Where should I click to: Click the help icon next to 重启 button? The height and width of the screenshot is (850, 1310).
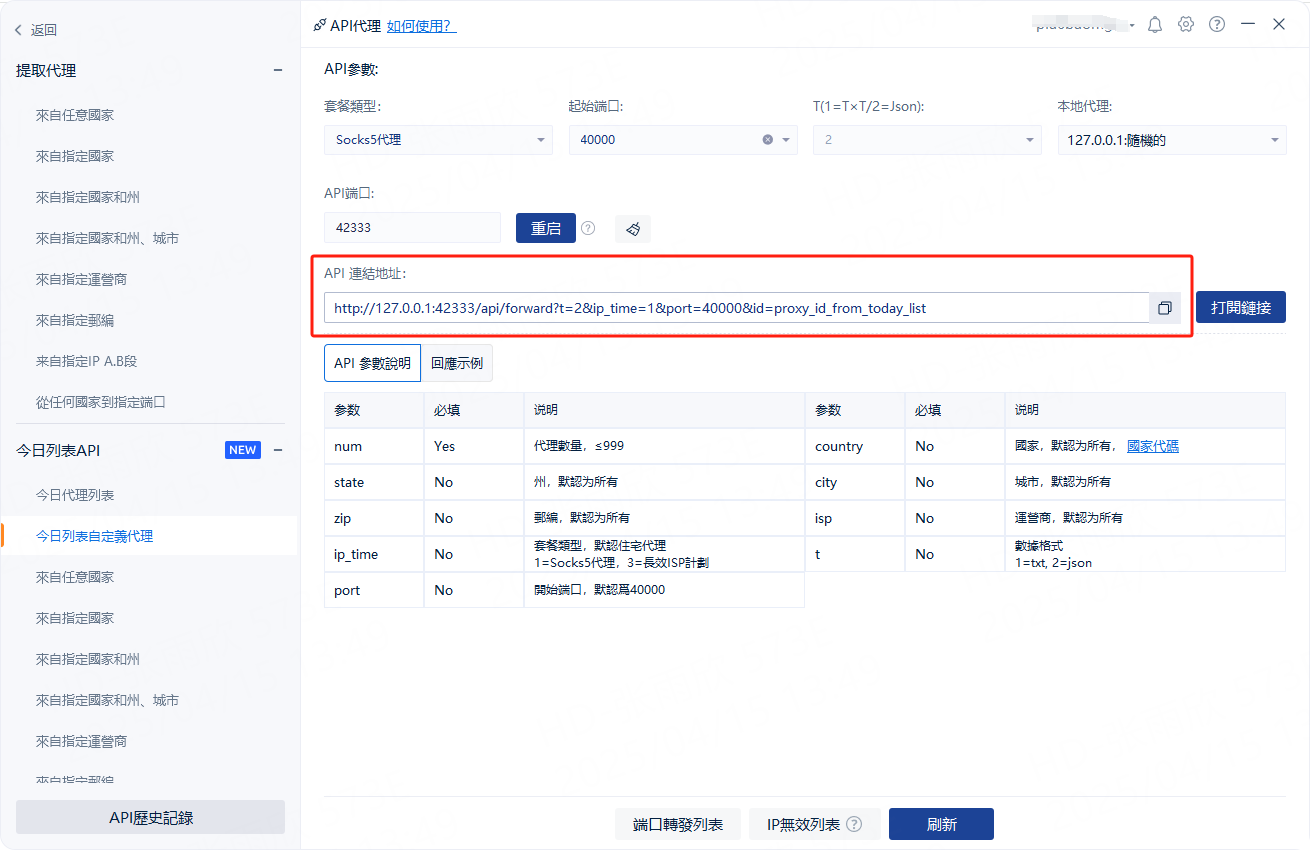(588, 228)
